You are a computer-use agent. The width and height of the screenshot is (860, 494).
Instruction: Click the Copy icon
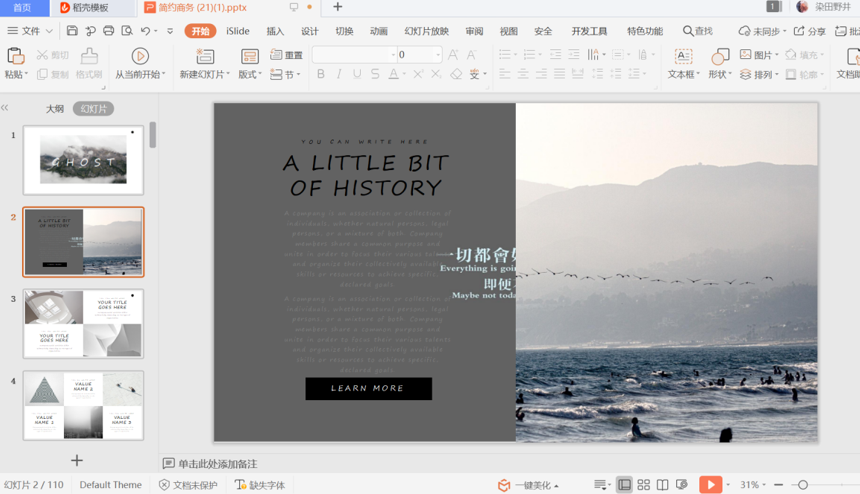[x=42, y=74]
